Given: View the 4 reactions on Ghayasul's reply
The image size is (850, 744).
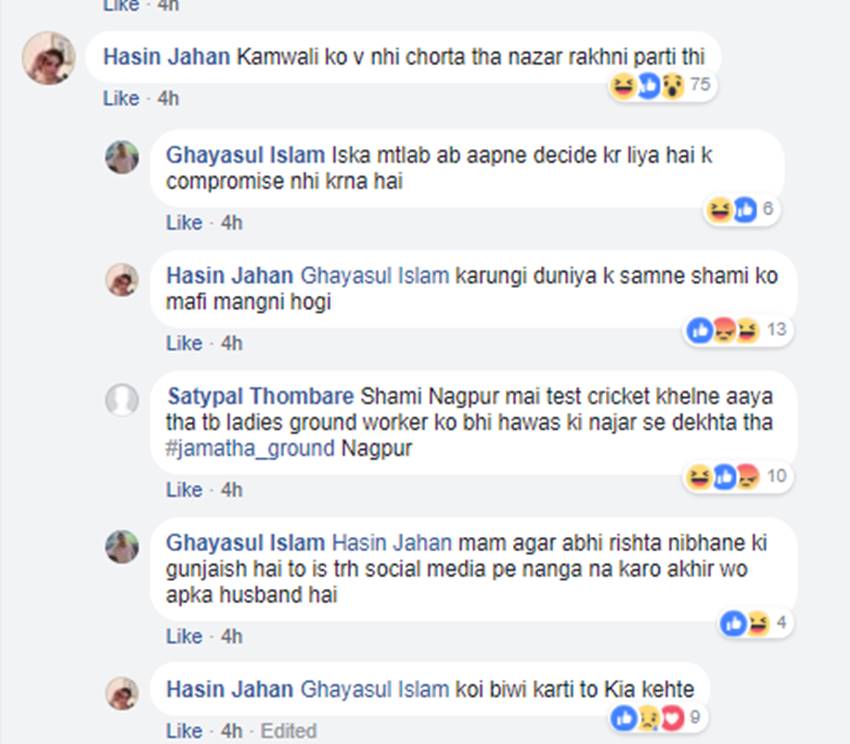Looking at the screenshot, I should point(753,624).
